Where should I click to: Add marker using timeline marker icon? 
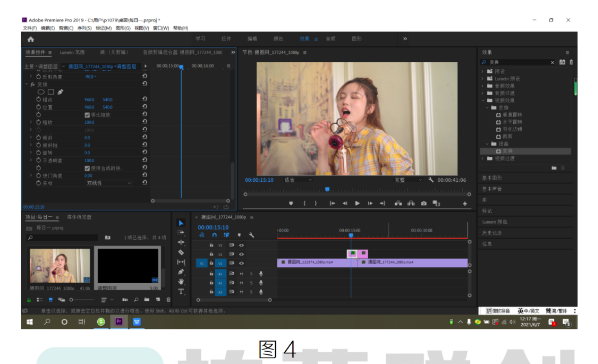(x=239, y=235)
